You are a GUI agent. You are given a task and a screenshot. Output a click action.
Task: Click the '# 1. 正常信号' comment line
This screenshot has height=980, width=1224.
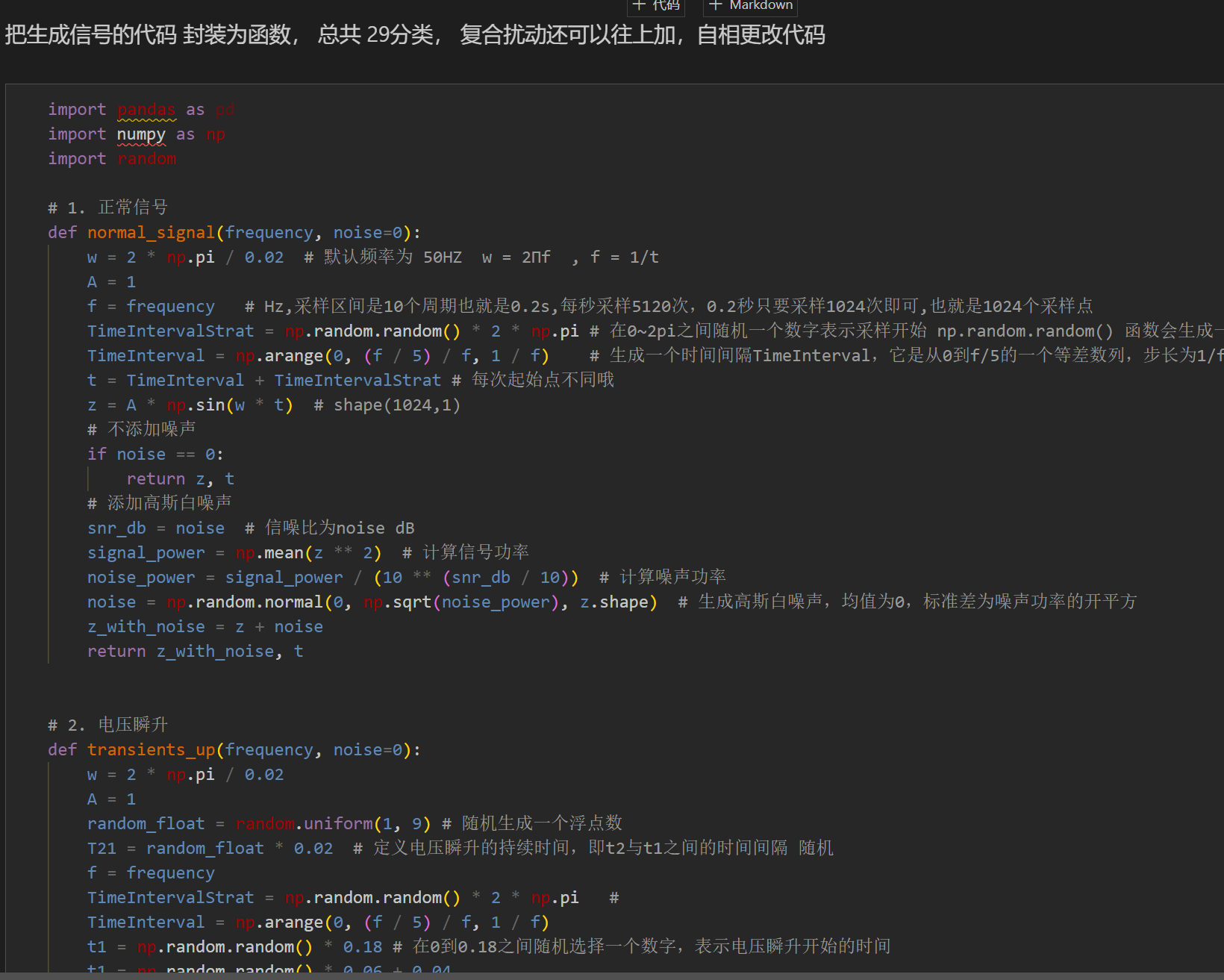click(108, 207)
